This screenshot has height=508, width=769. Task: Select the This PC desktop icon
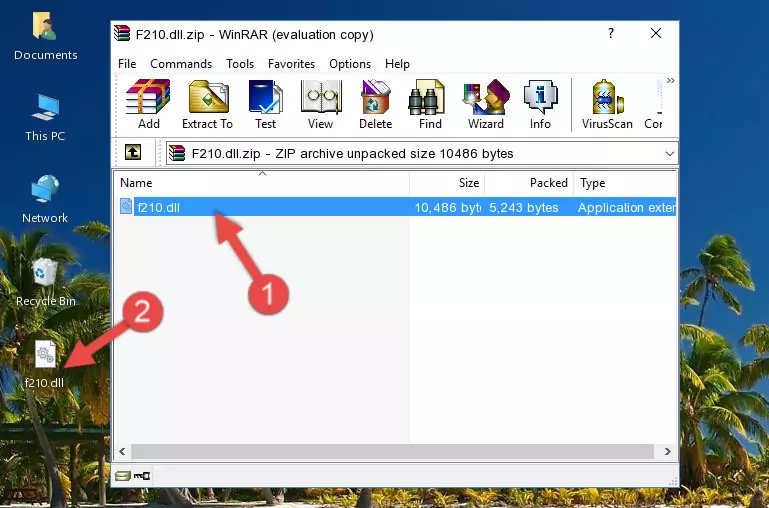coord(45,118)
